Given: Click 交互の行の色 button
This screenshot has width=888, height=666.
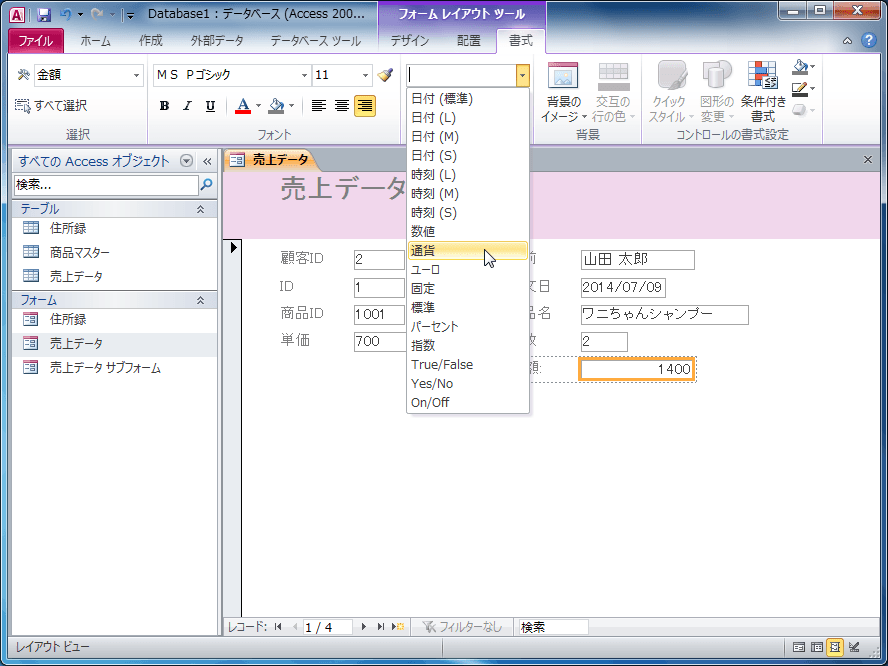Looking at the screenshot, I should [613, 92].
